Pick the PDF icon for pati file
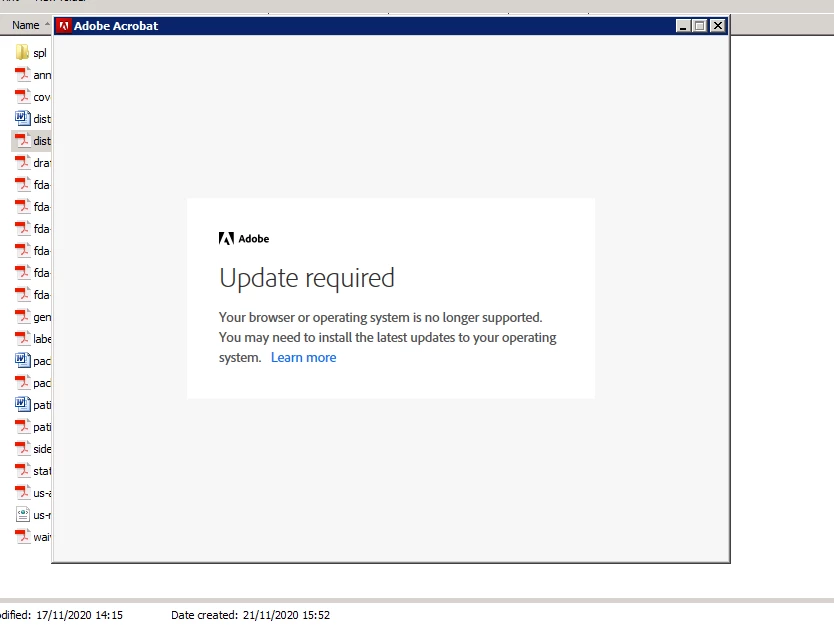The width and height of the screenshot is (834, 627). tap(22, 427)
